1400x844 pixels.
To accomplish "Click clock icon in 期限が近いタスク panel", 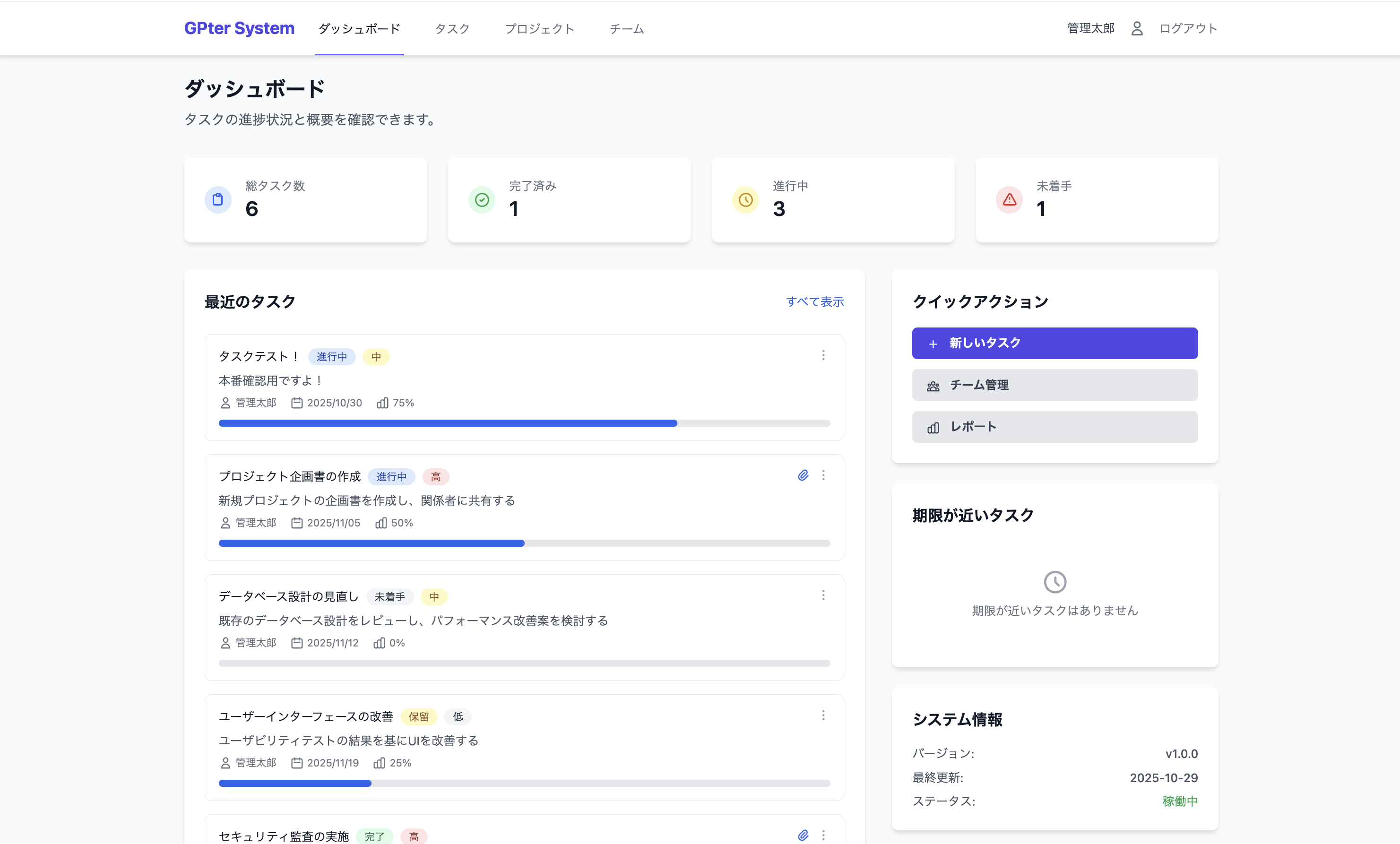I will coord(1054,582).
